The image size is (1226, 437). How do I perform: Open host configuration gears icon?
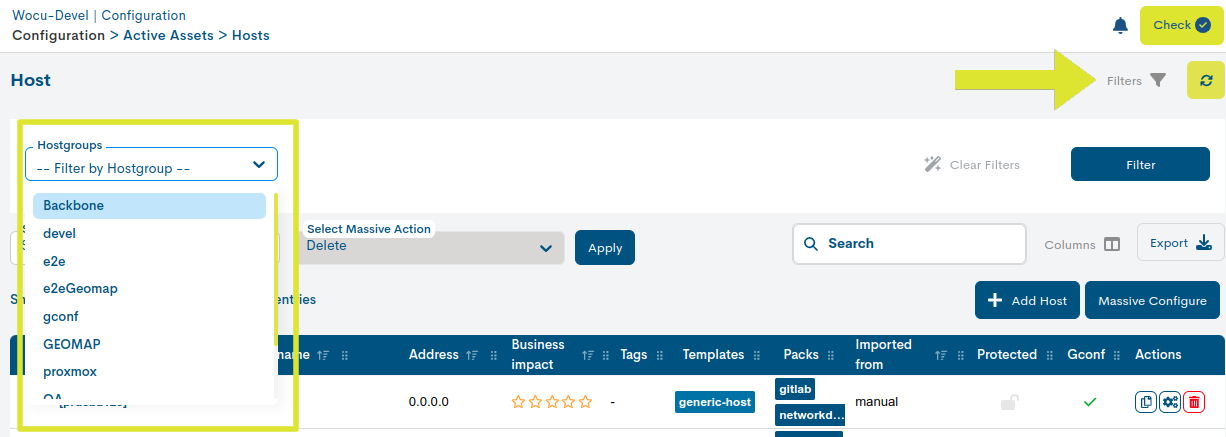point(1170,402)
